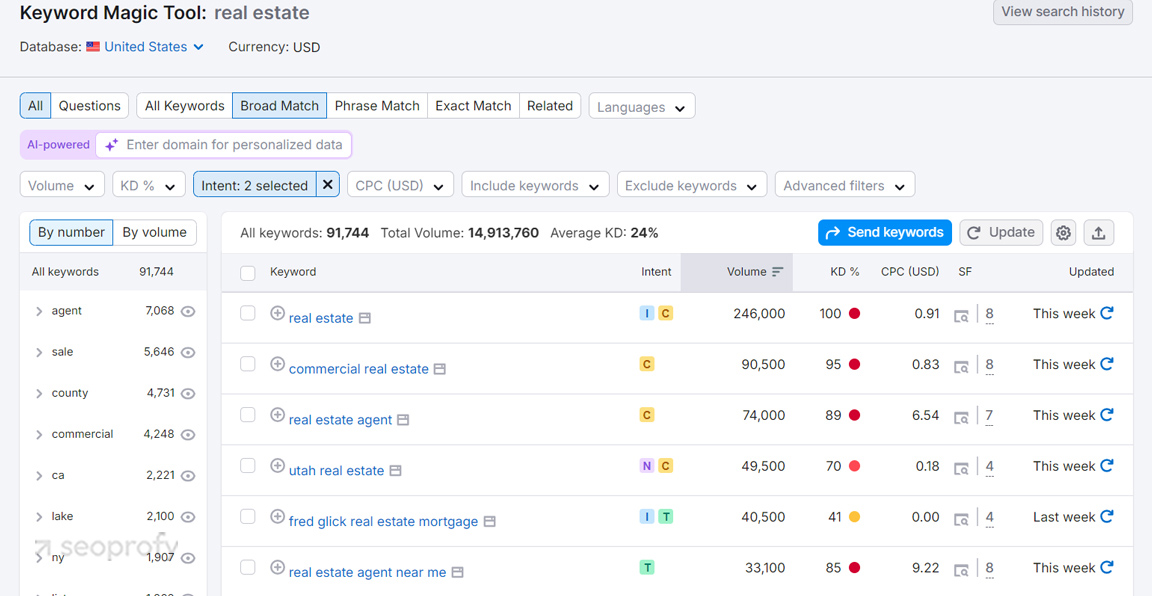
Task: Expand the 'ca' keyword group
Action: click(x=39, y=475)
